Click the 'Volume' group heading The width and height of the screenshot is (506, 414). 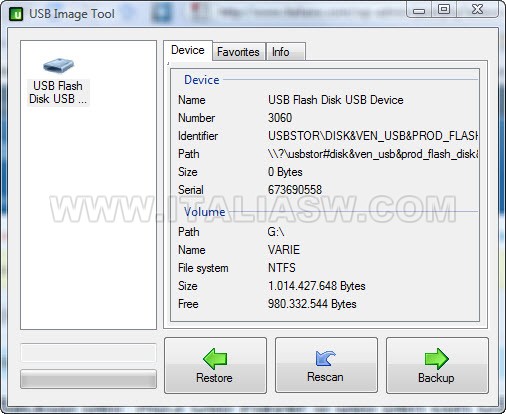click(205, 212)
